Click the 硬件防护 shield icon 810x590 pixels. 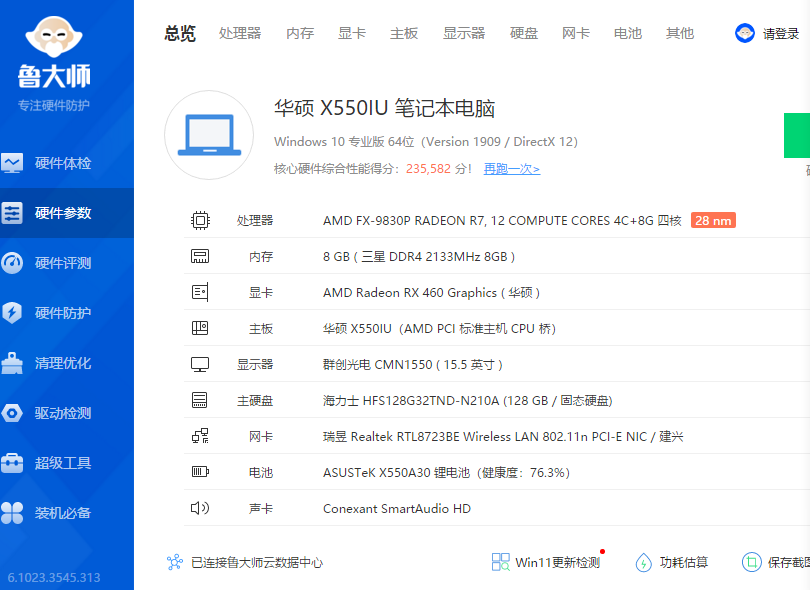pyautogui.click(x=12, y=313)
